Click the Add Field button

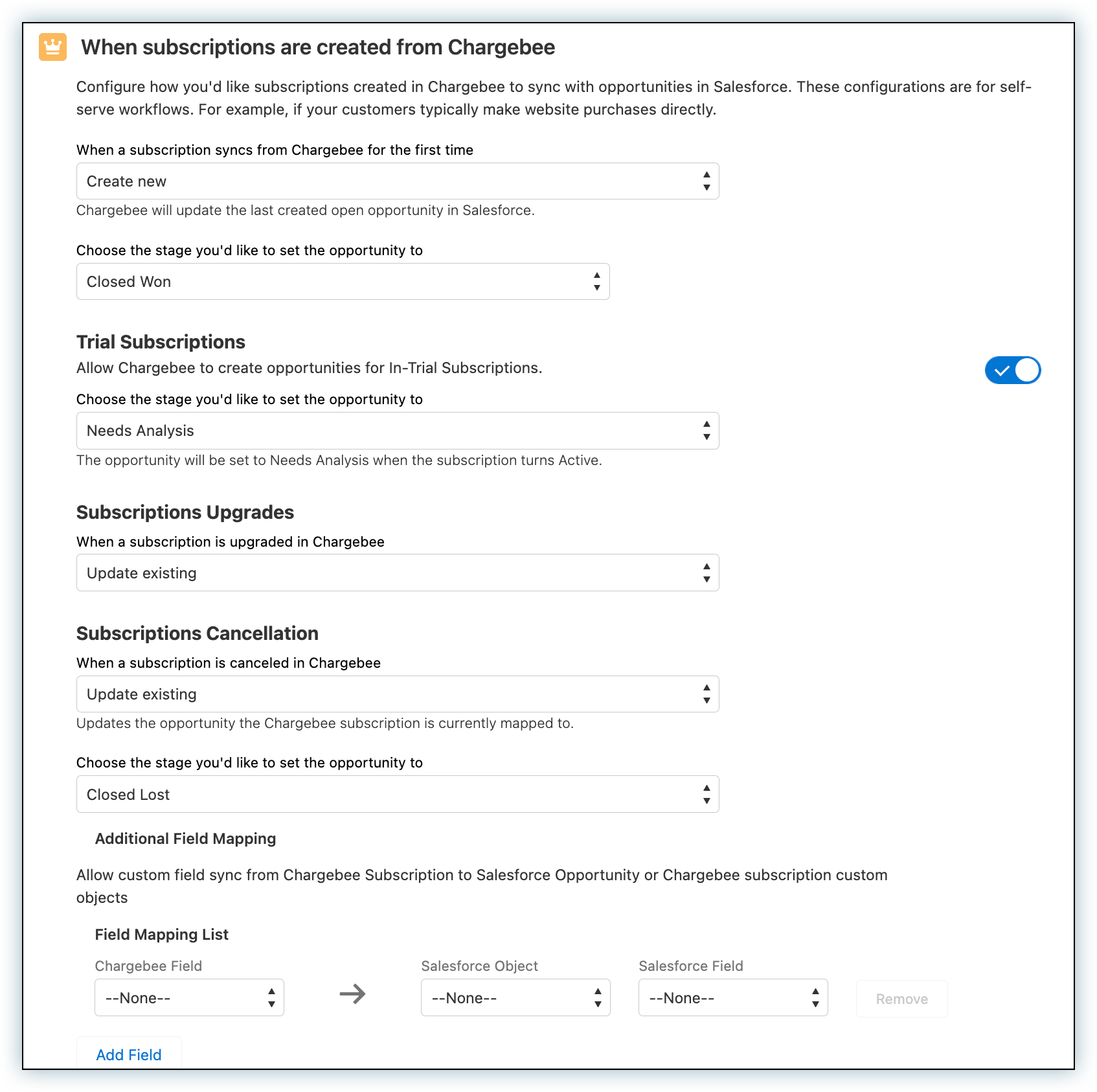tap(129, 1054)
